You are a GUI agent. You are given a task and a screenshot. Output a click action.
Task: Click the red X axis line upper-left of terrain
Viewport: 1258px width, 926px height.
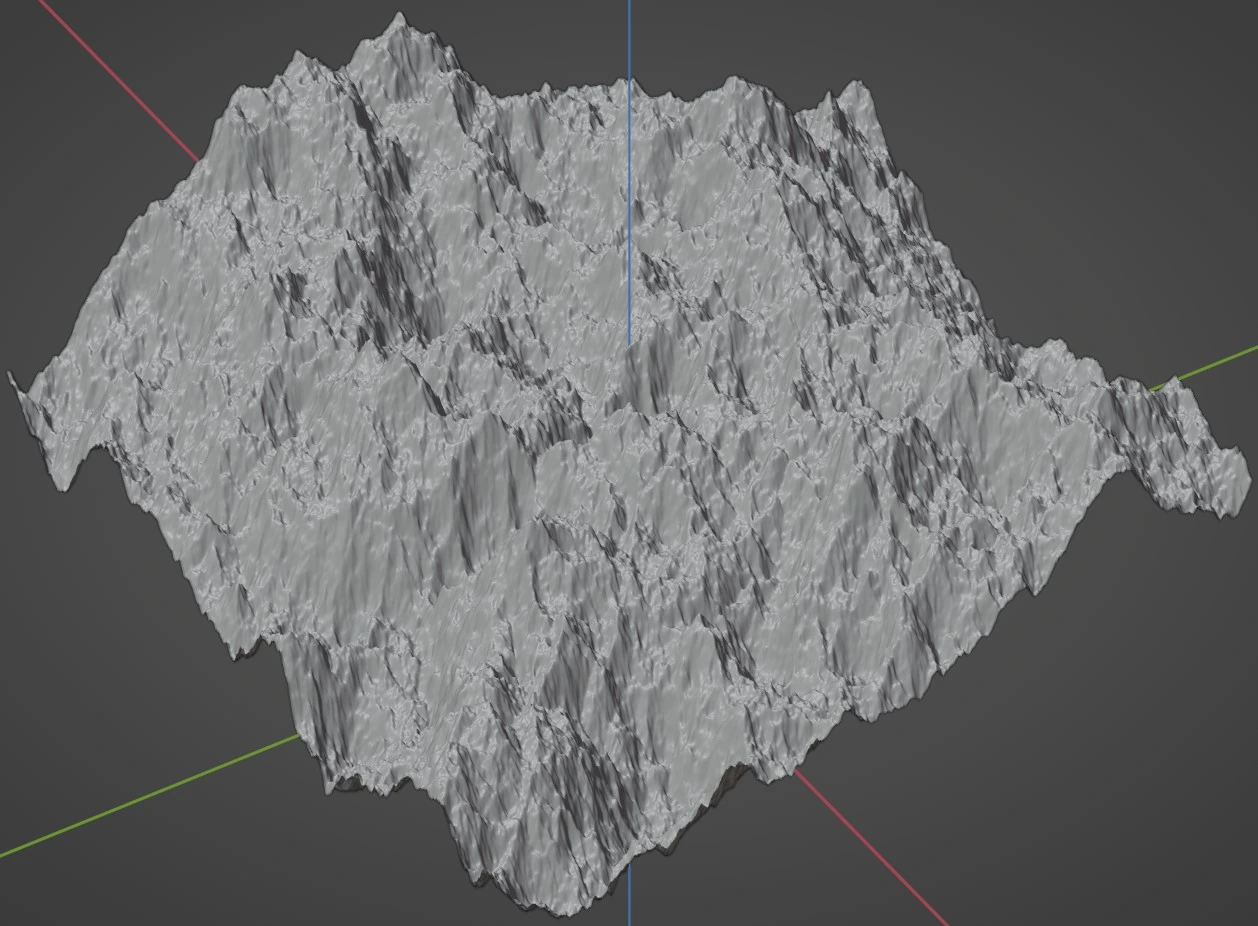(x=110, y=80)
